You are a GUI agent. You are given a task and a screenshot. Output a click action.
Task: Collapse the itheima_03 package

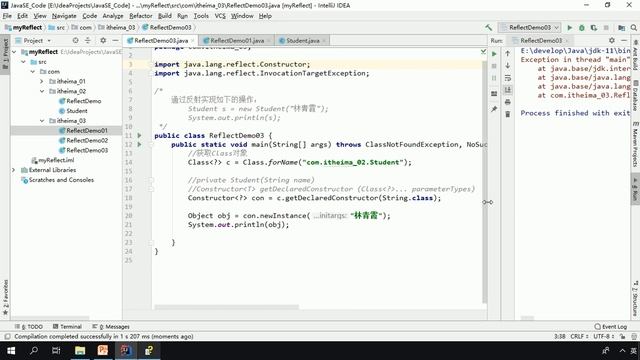click(42, 120)
